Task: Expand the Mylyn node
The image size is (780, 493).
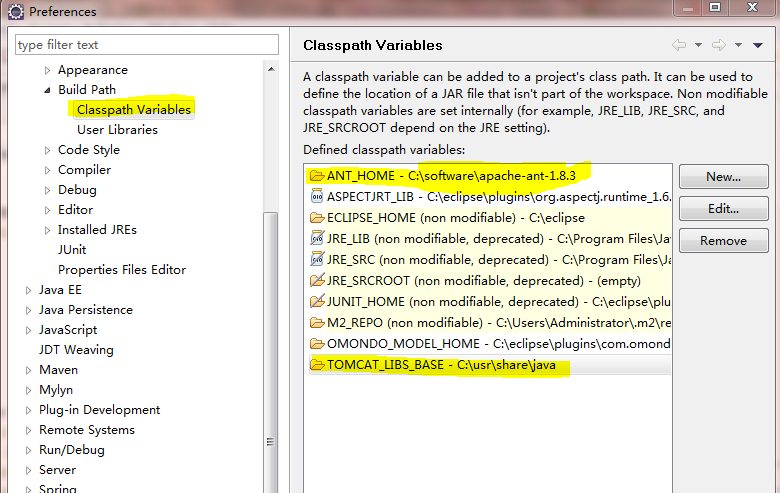Action: coord(28,391)
